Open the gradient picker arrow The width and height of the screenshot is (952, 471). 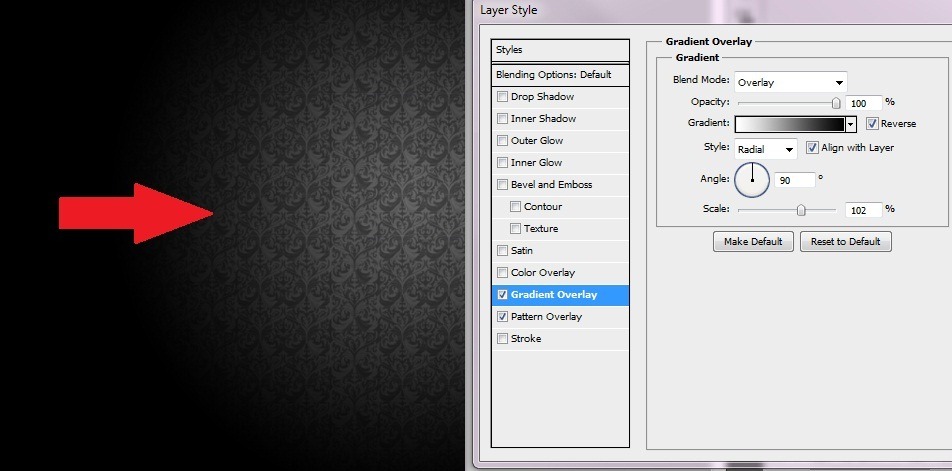point(851,124)
